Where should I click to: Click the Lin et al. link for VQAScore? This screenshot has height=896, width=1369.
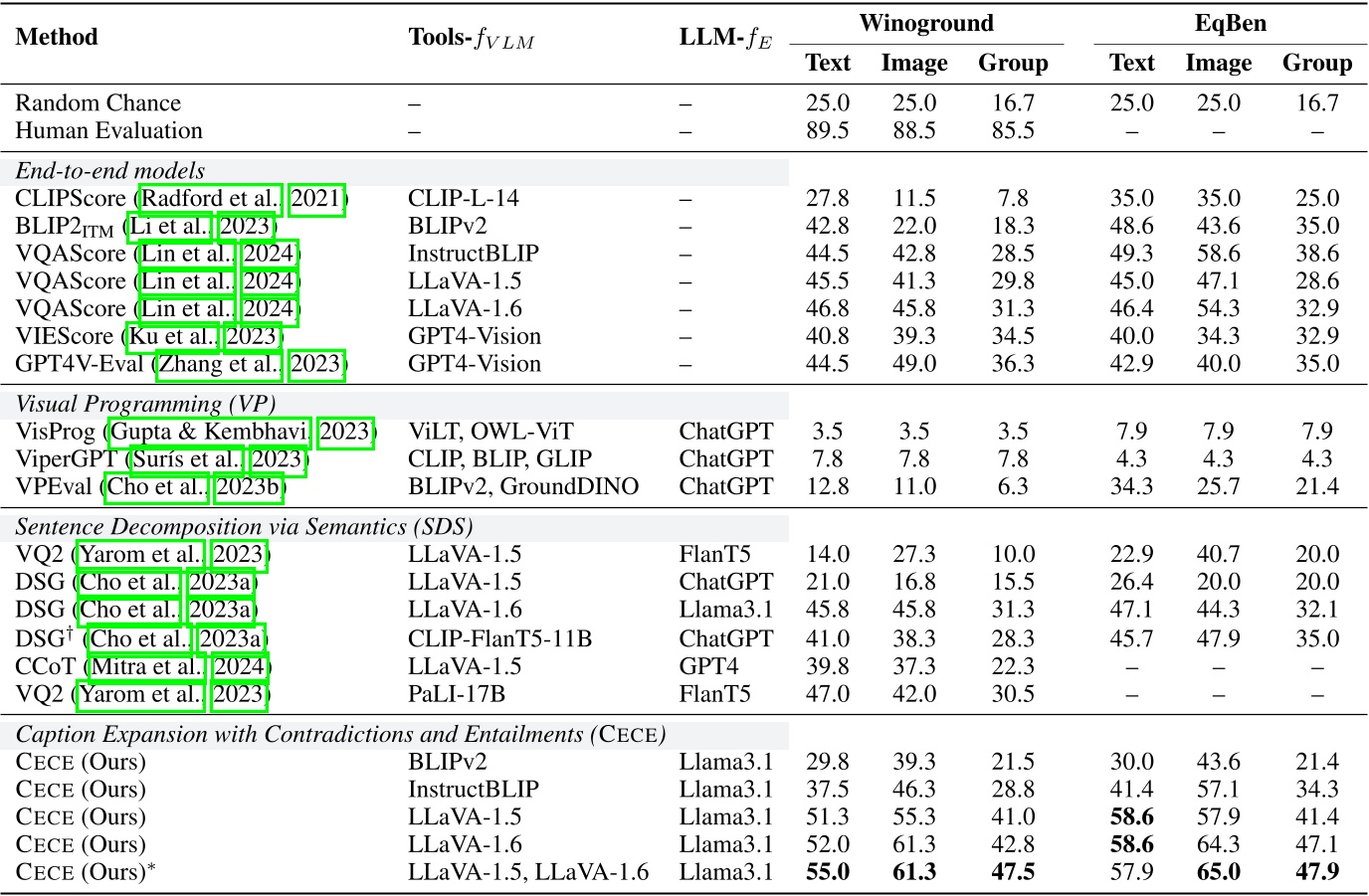187,253
